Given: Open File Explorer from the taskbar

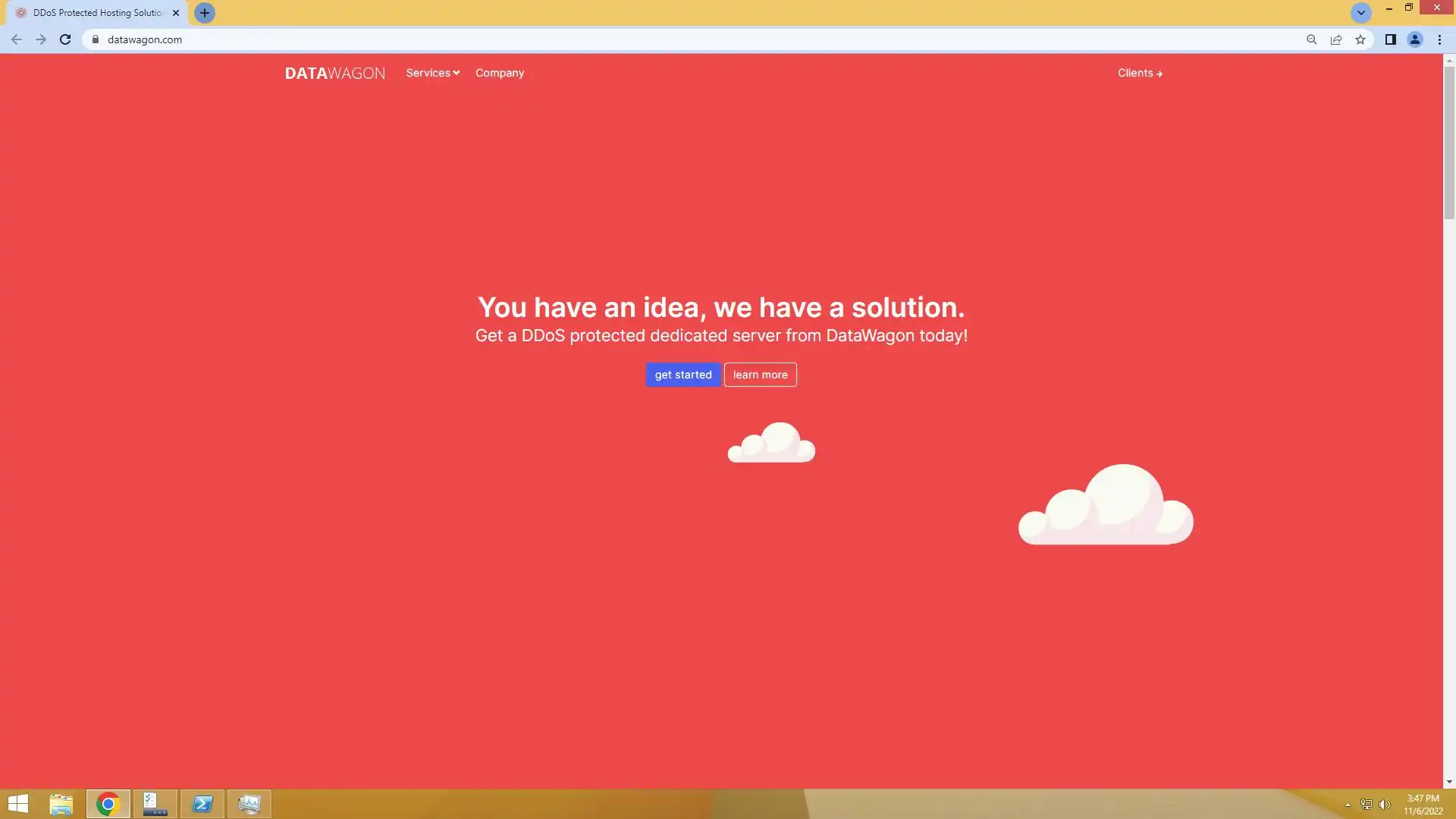Looking at the screenshot, I should [x=61, y=804].
